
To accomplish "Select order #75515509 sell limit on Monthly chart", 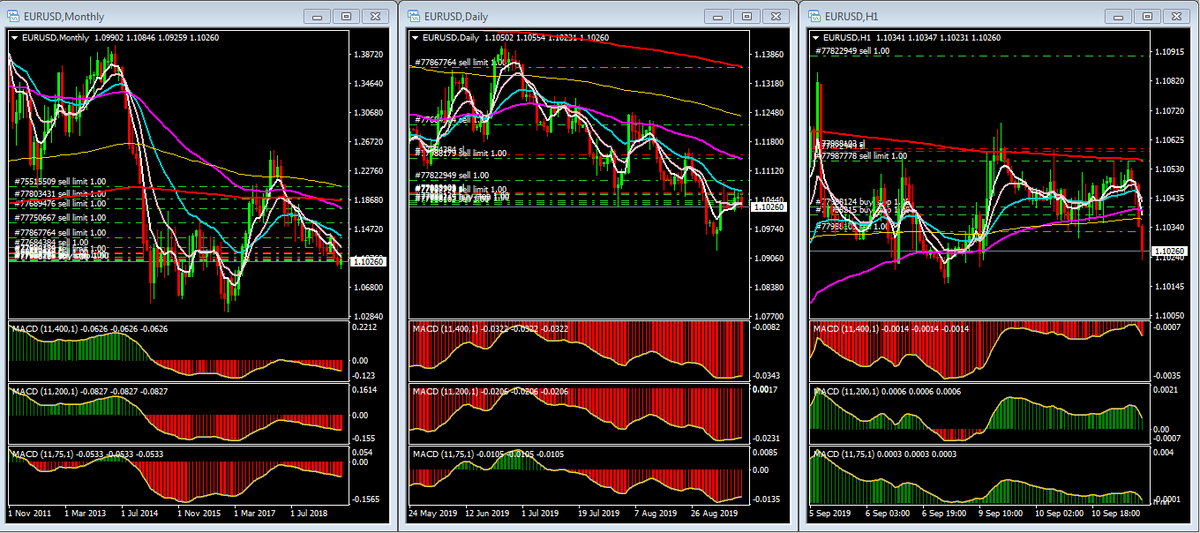I will 60,181.
